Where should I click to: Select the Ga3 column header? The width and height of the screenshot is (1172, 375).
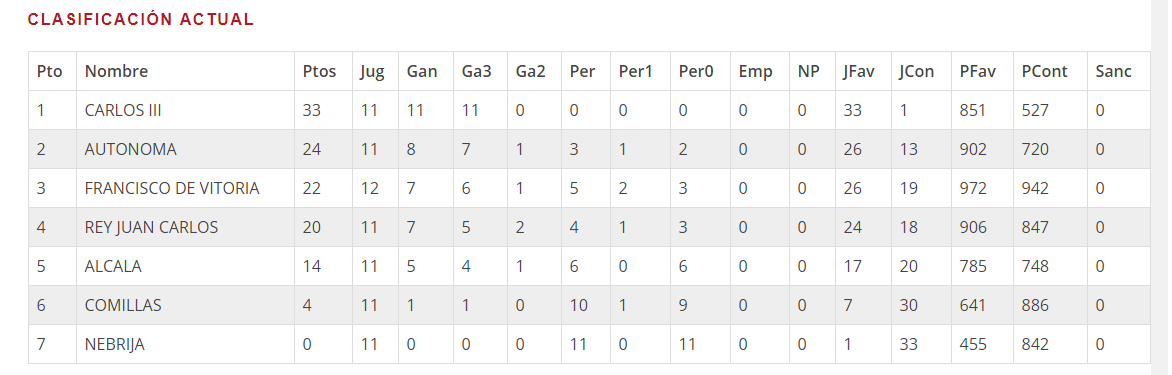[x=475, y=72]
